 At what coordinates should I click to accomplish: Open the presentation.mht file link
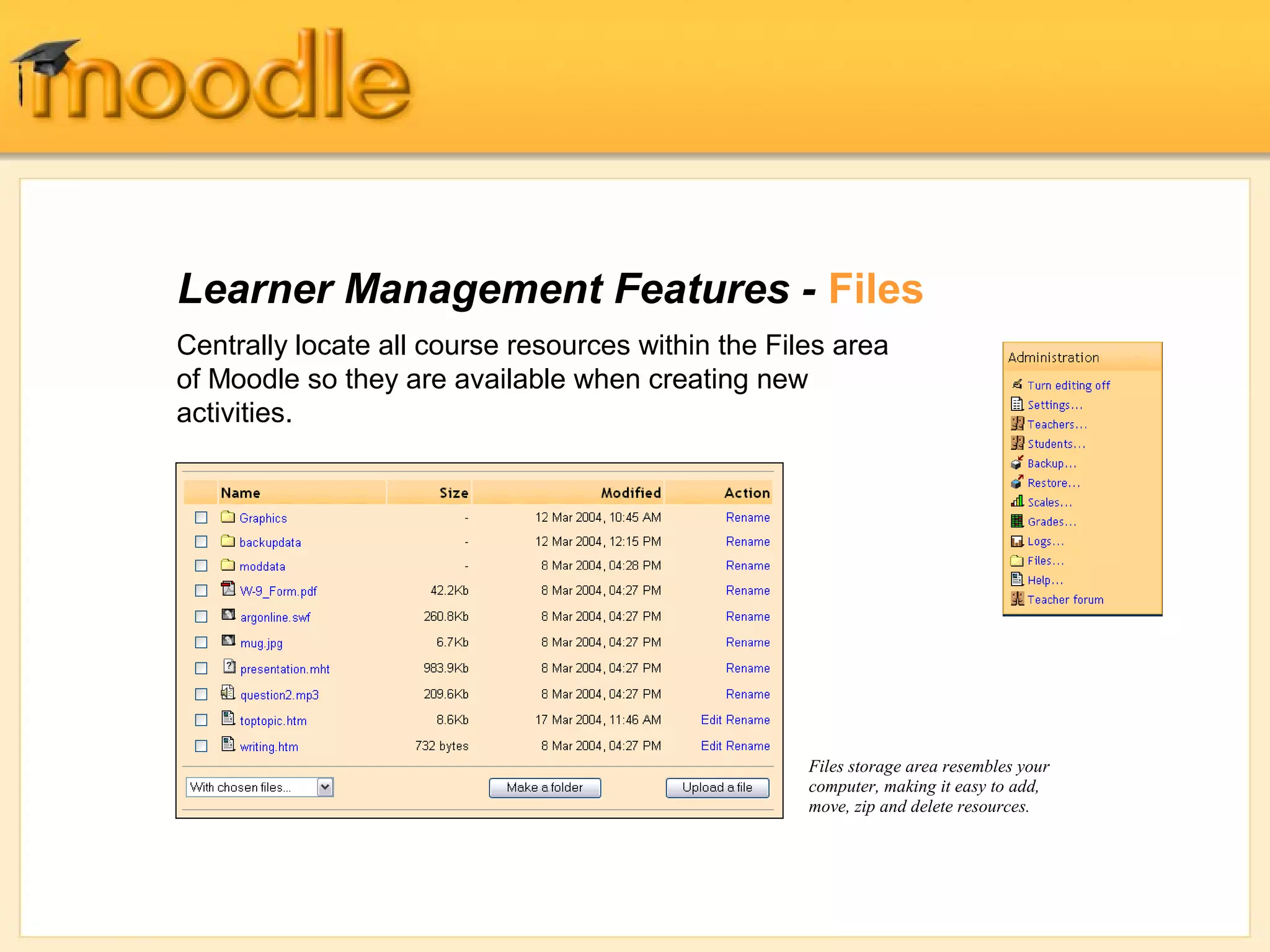(285, 669)
